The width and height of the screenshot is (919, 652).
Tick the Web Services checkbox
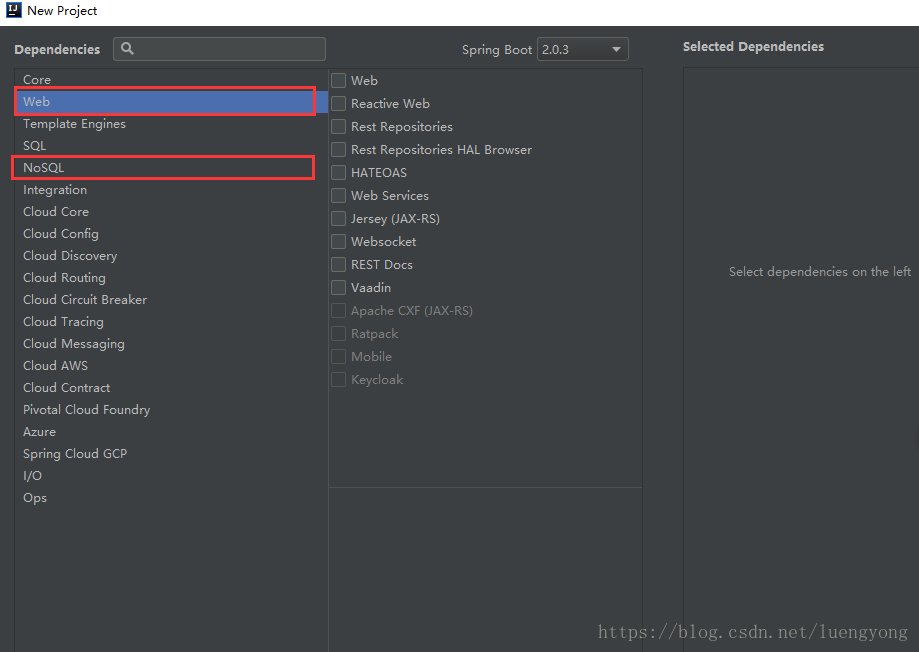click(339, 195)
